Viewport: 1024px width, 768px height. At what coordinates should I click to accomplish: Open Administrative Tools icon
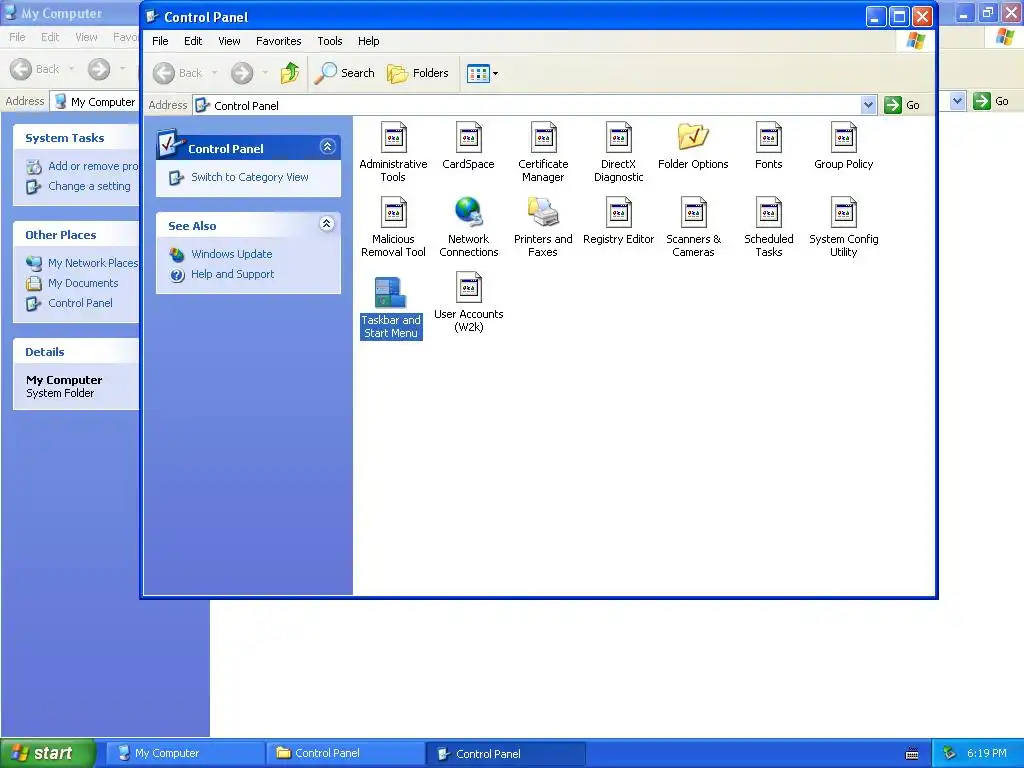(x=393, y=152)
